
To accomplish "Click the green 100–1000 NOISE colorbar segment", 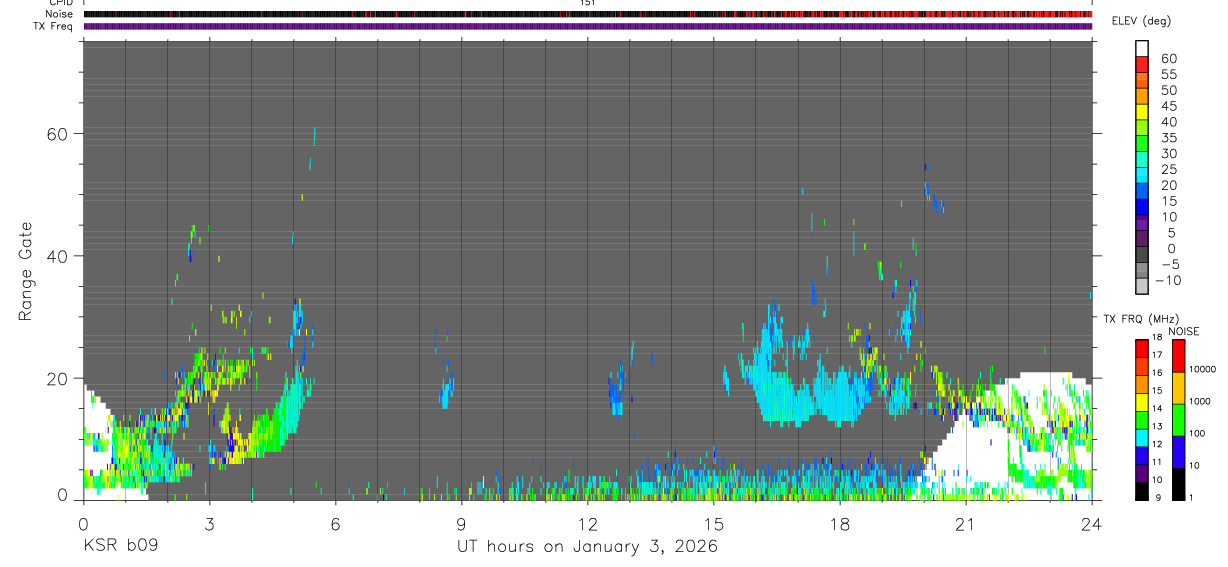I will [1177, 420].
